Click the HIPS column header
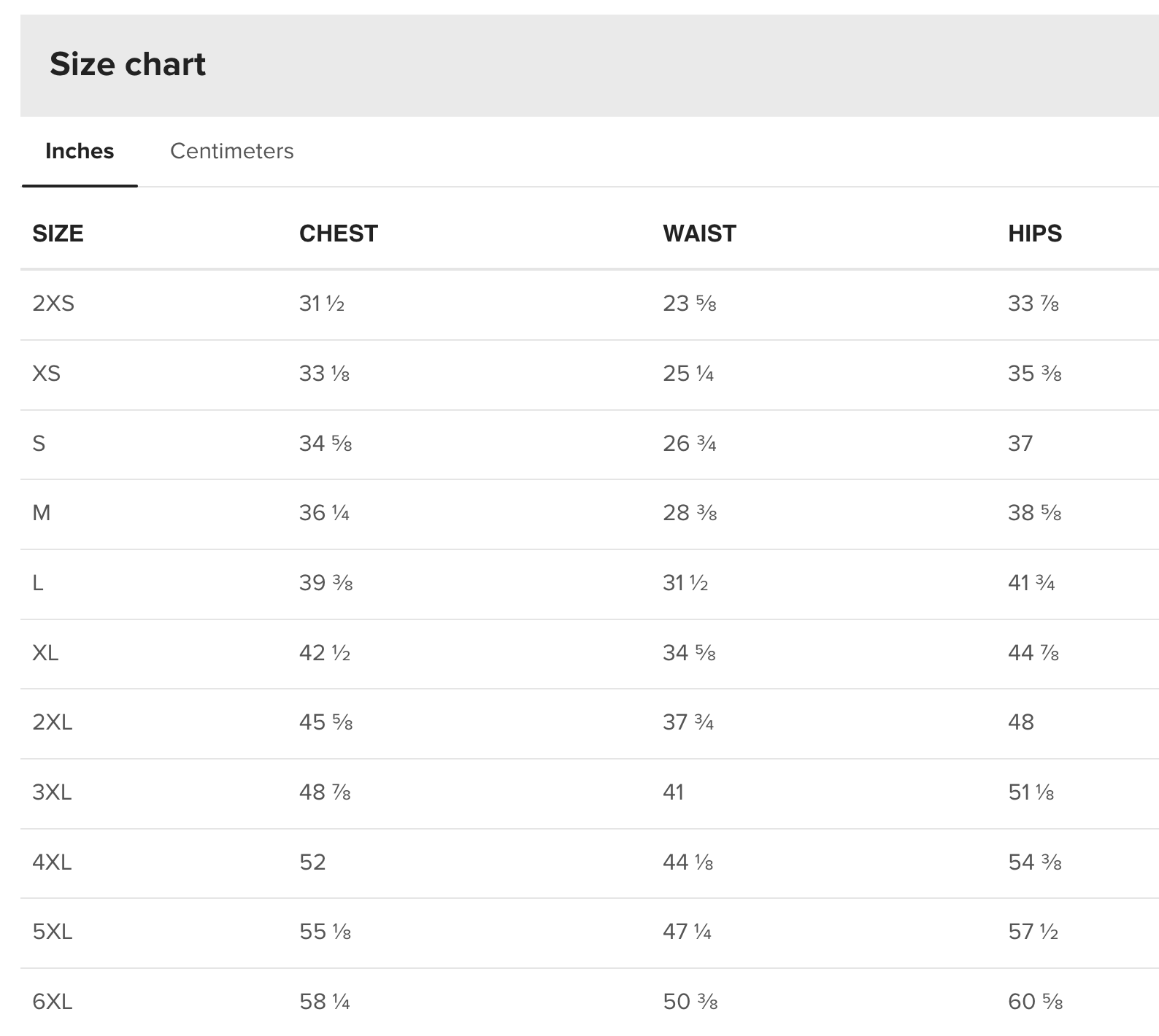Viewport: 1159px width, 1036px height. coord(1035,233)
